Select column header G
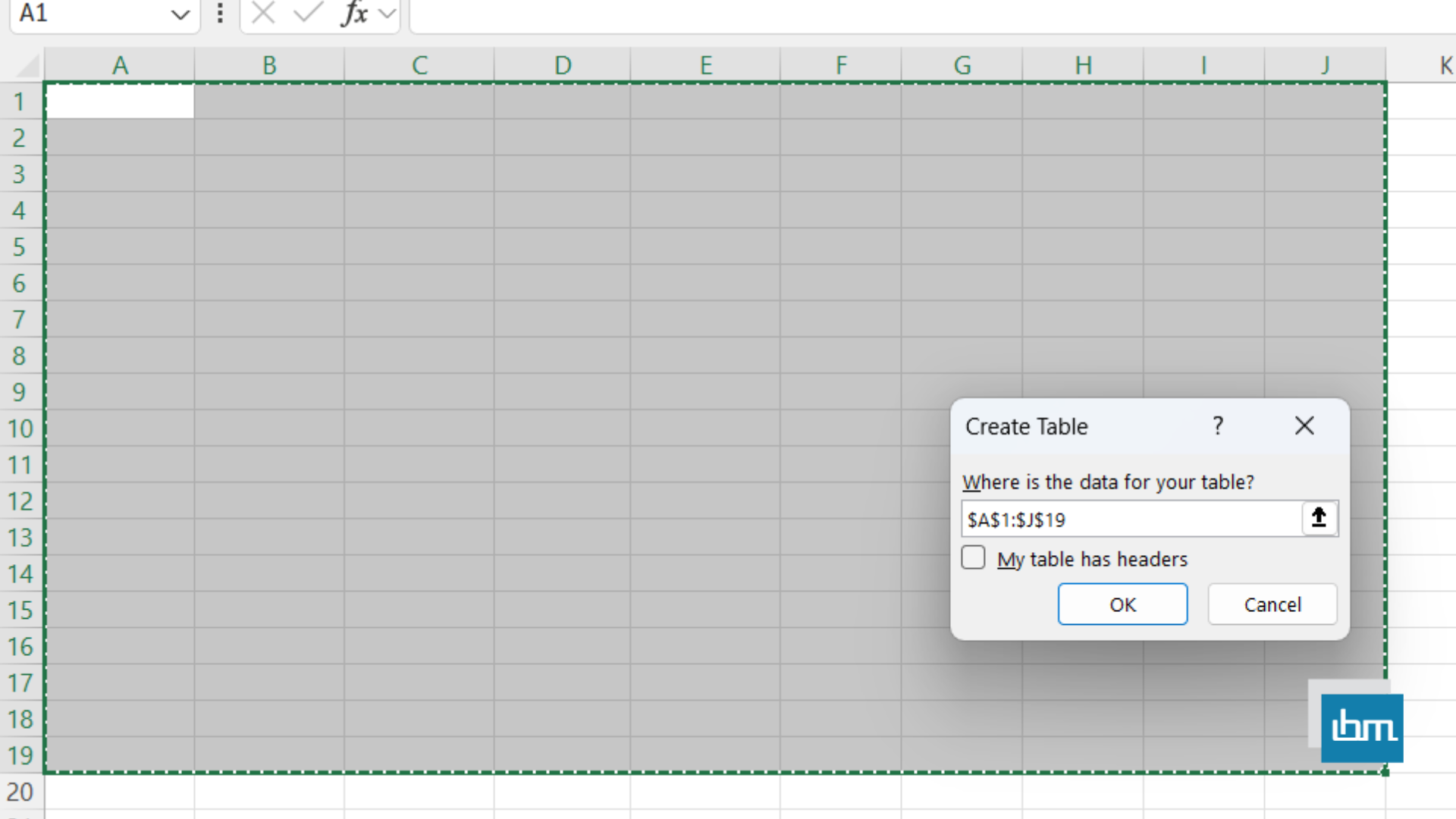Viewport: 1456px width, 819px height. point(962,64)
